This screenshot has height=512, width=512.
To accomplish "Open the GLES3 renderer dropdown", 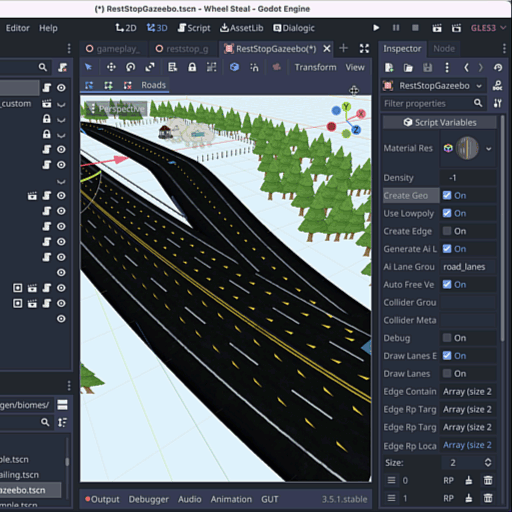I will 488,28.
